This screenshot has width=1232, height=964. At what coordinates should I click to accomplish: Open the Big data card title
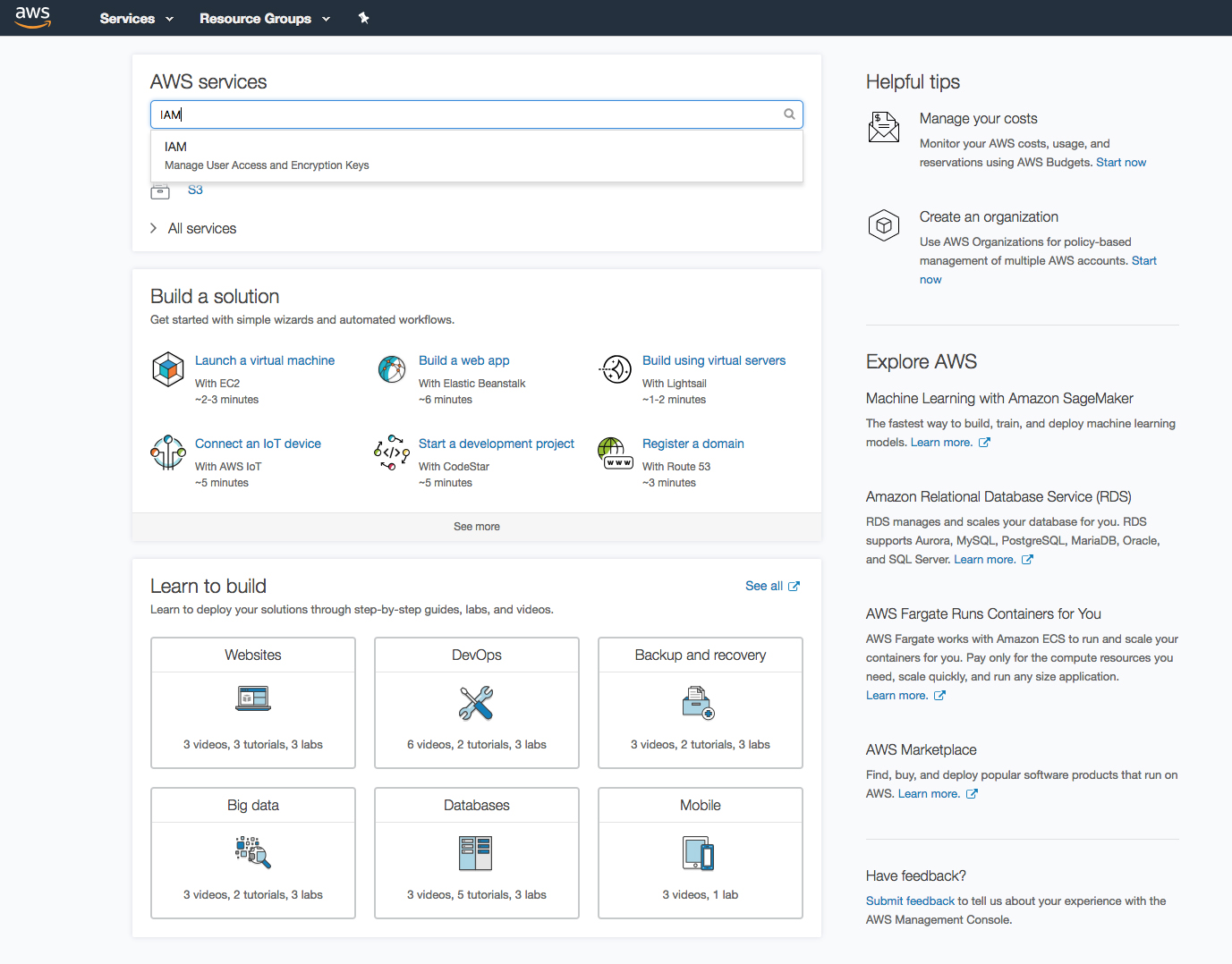pos(253,805)
